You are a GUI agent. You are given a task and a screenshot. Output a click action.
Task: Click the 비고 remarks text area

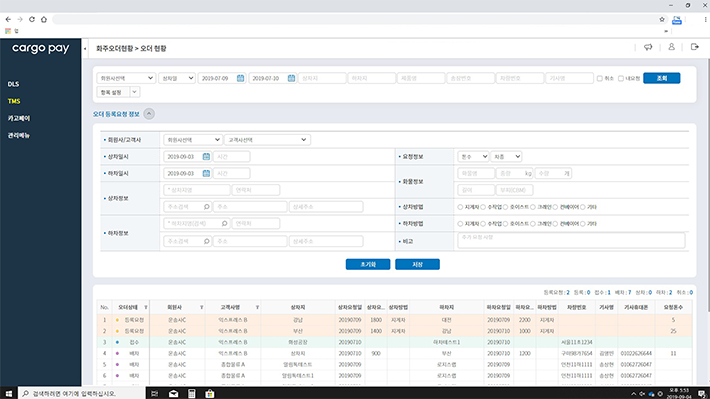pos(571,240)
